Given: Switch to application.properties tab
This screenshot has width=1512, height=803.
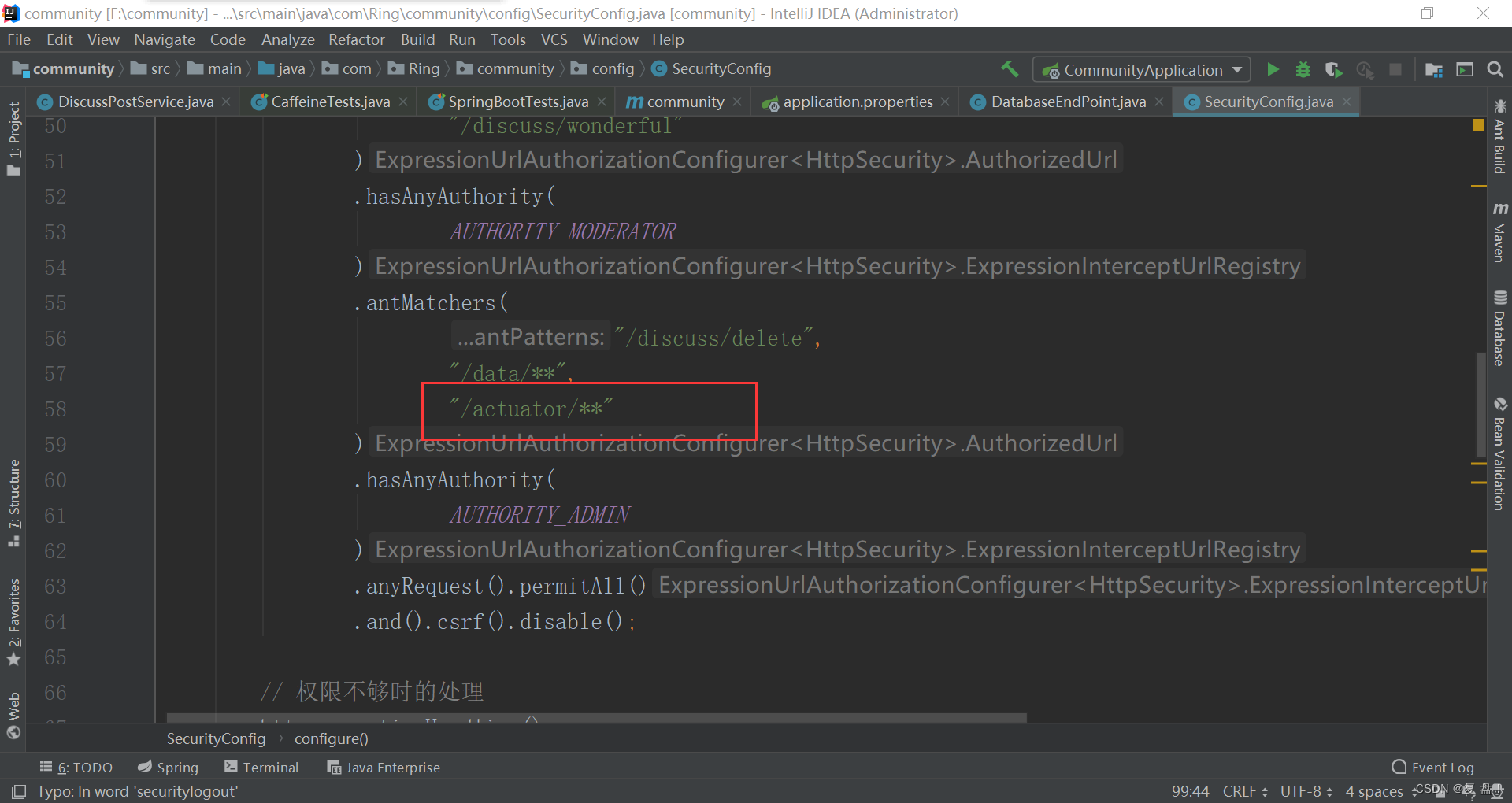Looking at the screenshot, I should pyautogui.click(x=857, y=102).
